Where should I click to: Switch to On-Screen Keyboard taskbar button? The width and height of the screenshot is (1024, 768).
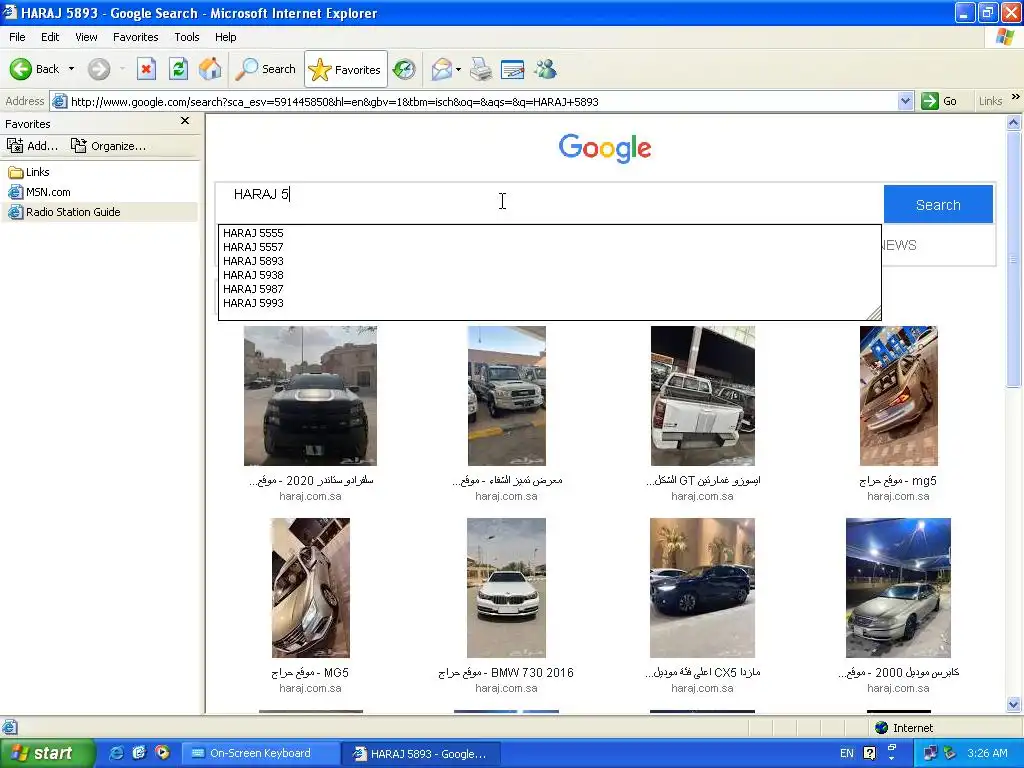260,753
